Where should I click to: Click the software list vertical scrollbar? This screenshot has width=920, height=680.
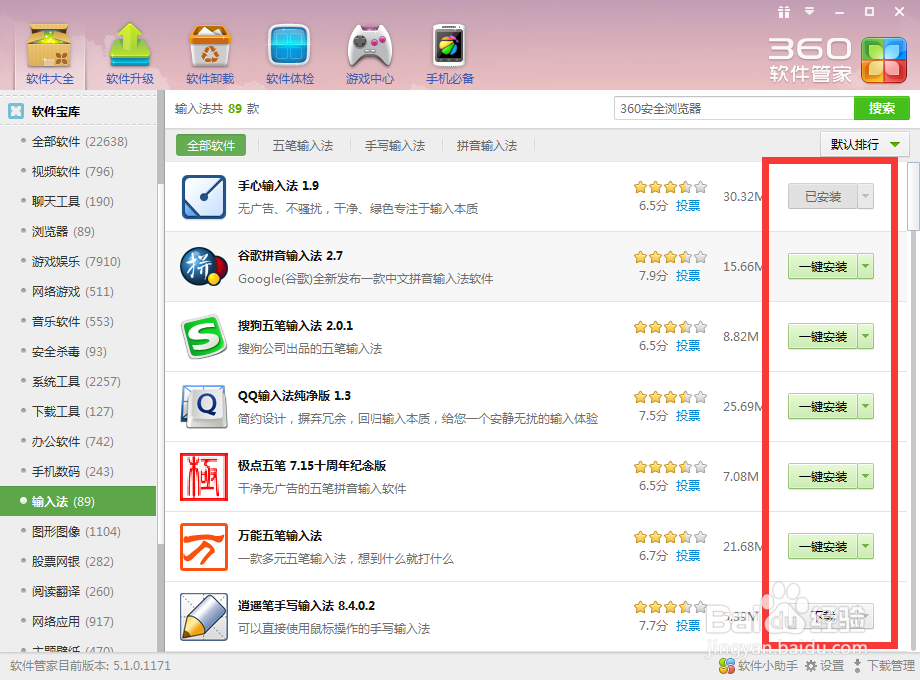[x=913, y=196]
